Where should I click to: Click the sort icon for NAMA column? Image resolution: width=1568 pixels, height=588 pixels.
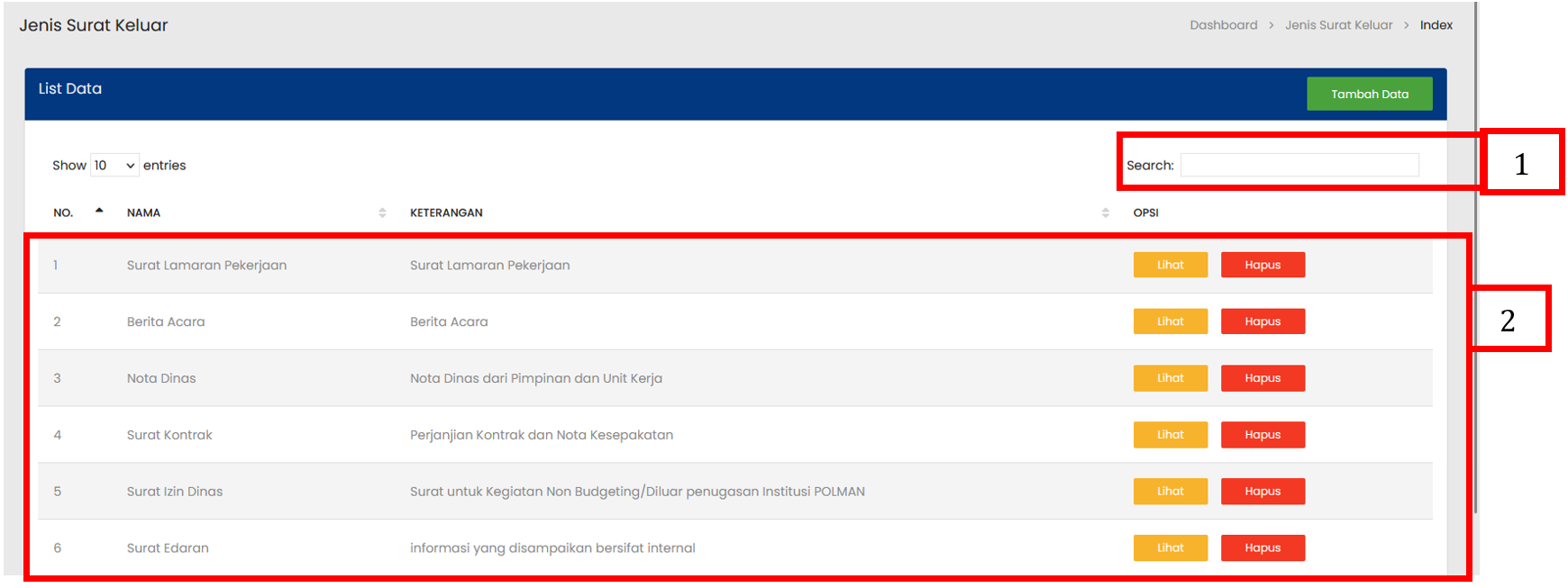[x=382, y=213]
